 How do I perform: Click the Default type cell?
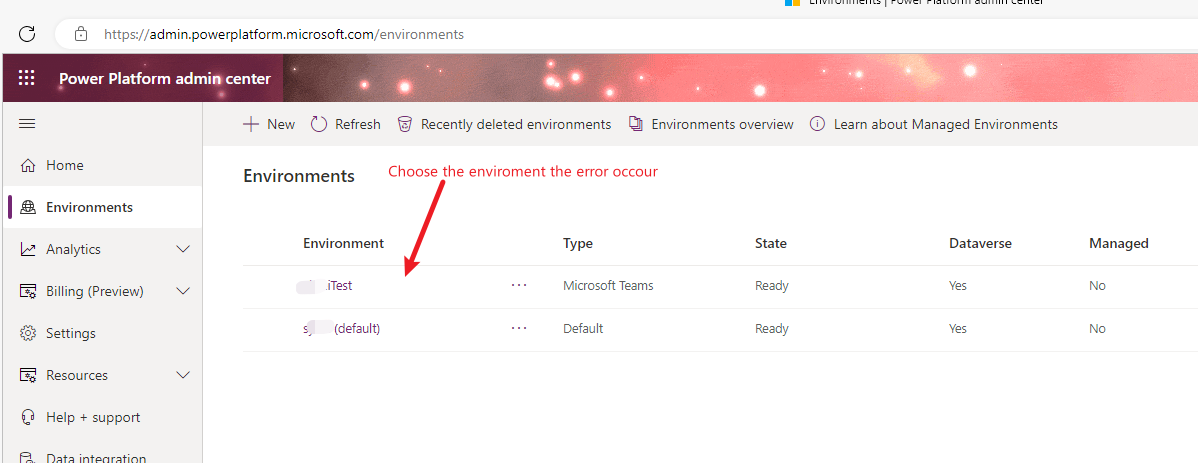(583, 329)
